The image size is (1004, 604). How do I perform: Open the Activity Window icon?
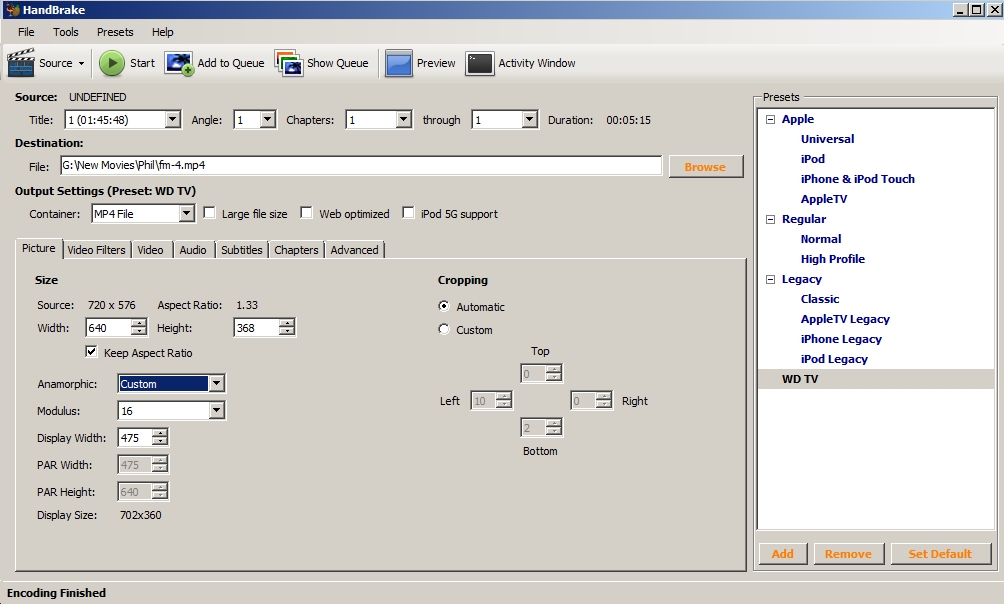coord(480,63)
